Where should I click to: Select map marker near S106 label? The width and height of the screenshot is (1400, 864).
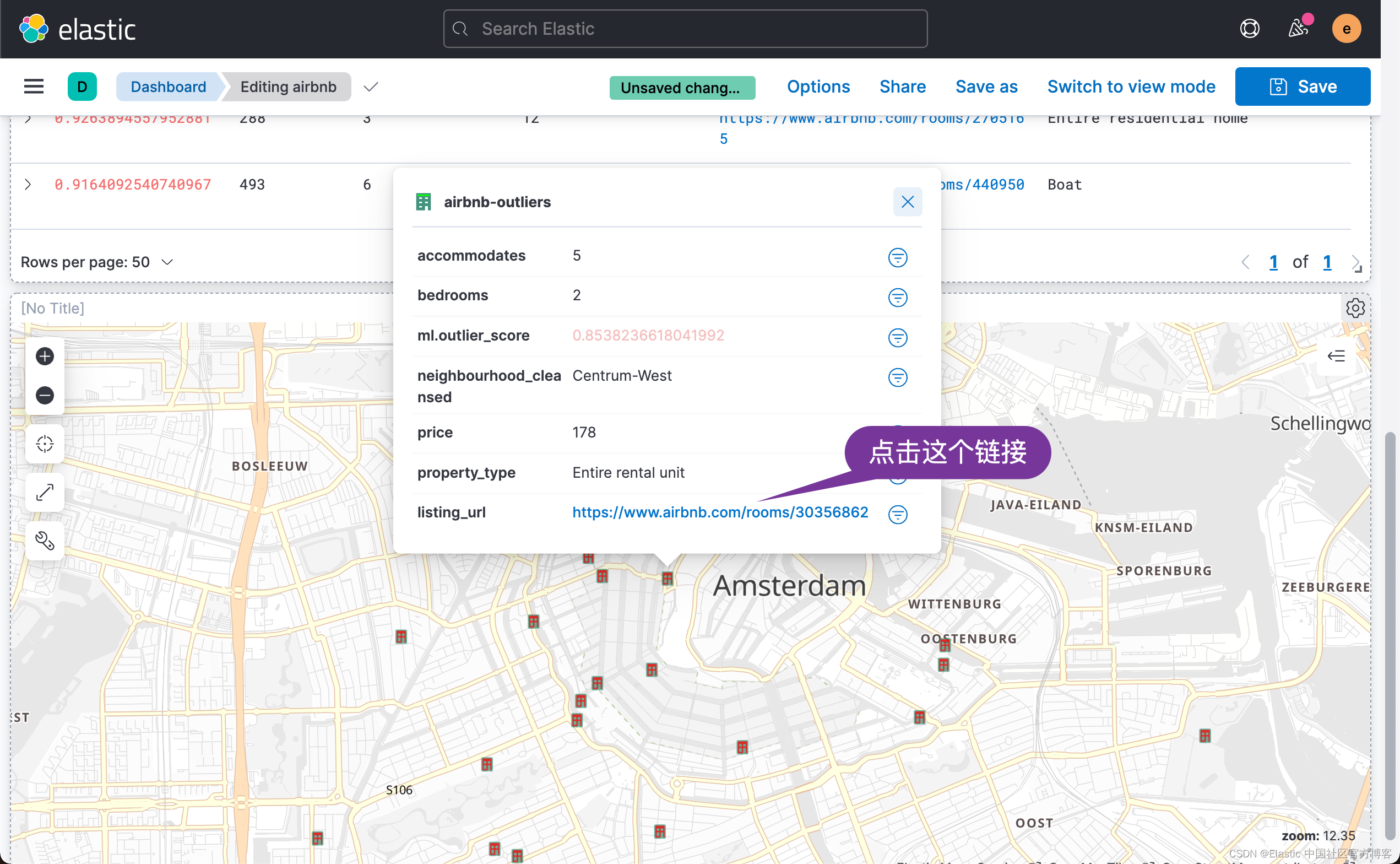coord(486,765)
